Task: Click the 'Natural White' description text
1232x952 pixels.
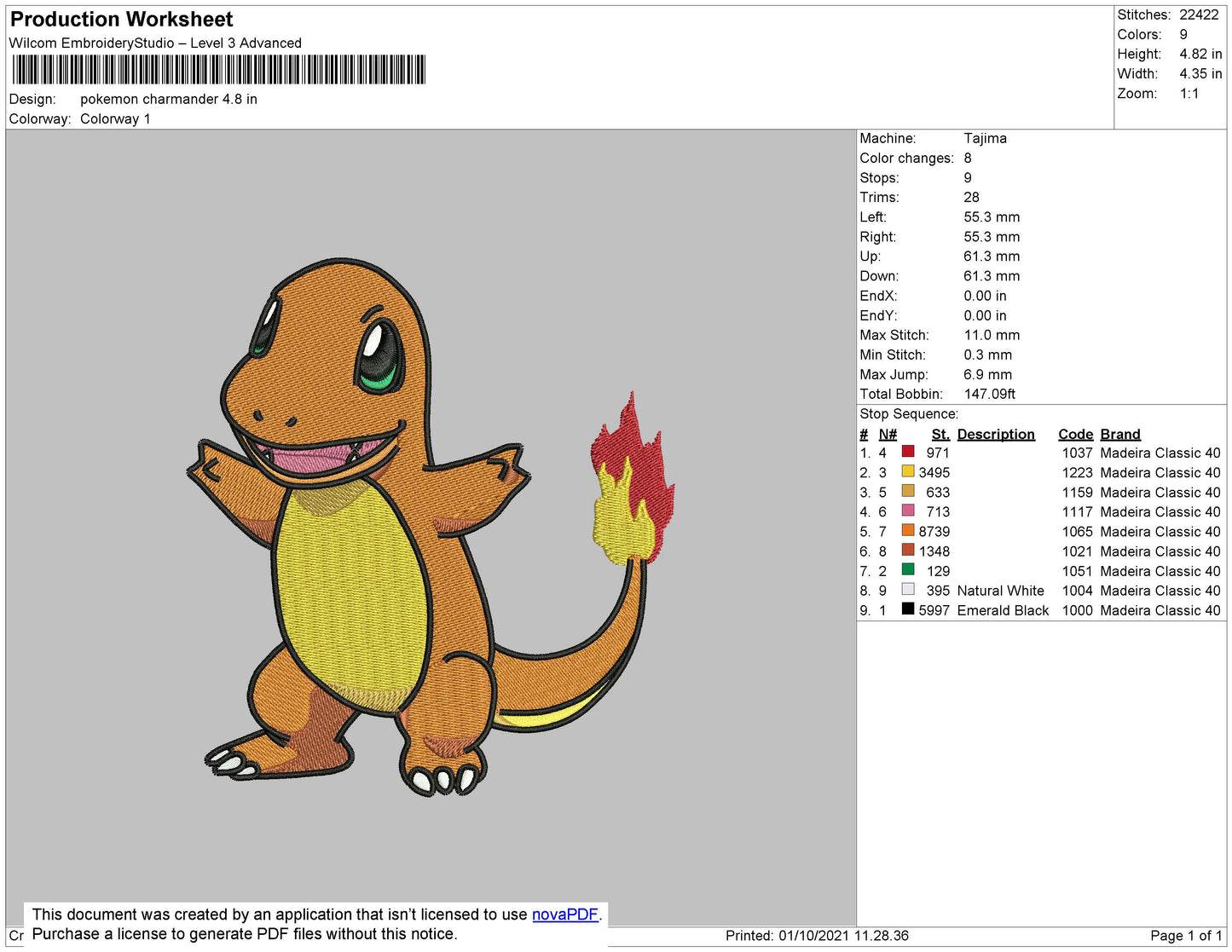Action: pyautogui.click(x=1000, y=591)
